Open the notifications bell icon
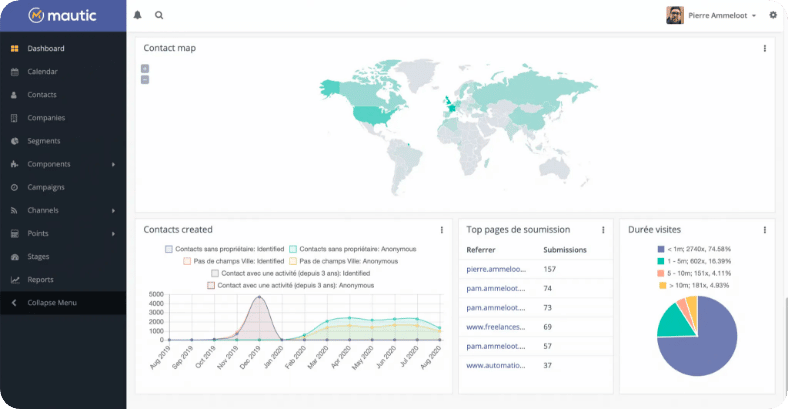 click(138, 15)
